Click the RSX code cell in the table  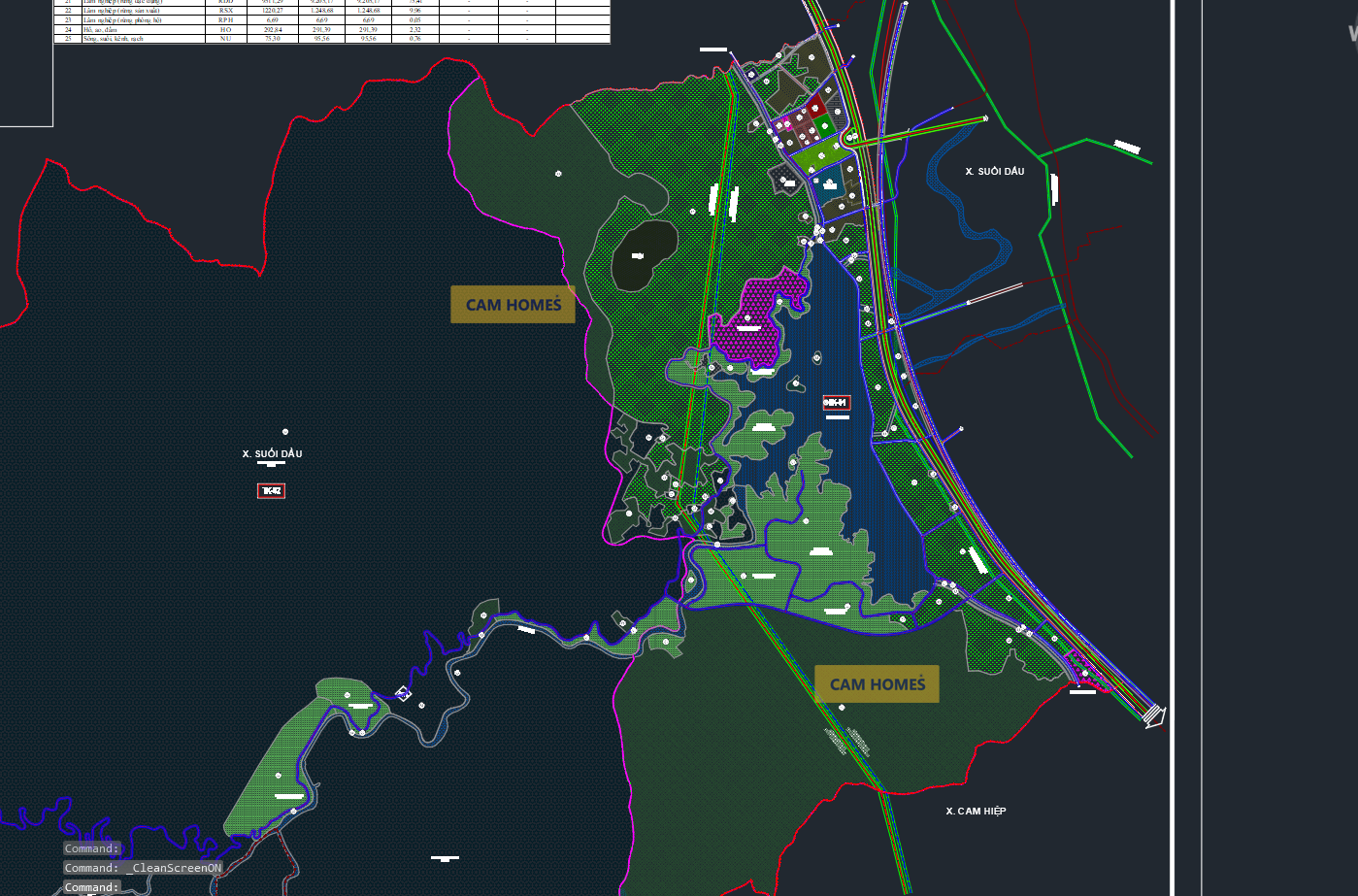pyautogui.click(x=226, y=11)
